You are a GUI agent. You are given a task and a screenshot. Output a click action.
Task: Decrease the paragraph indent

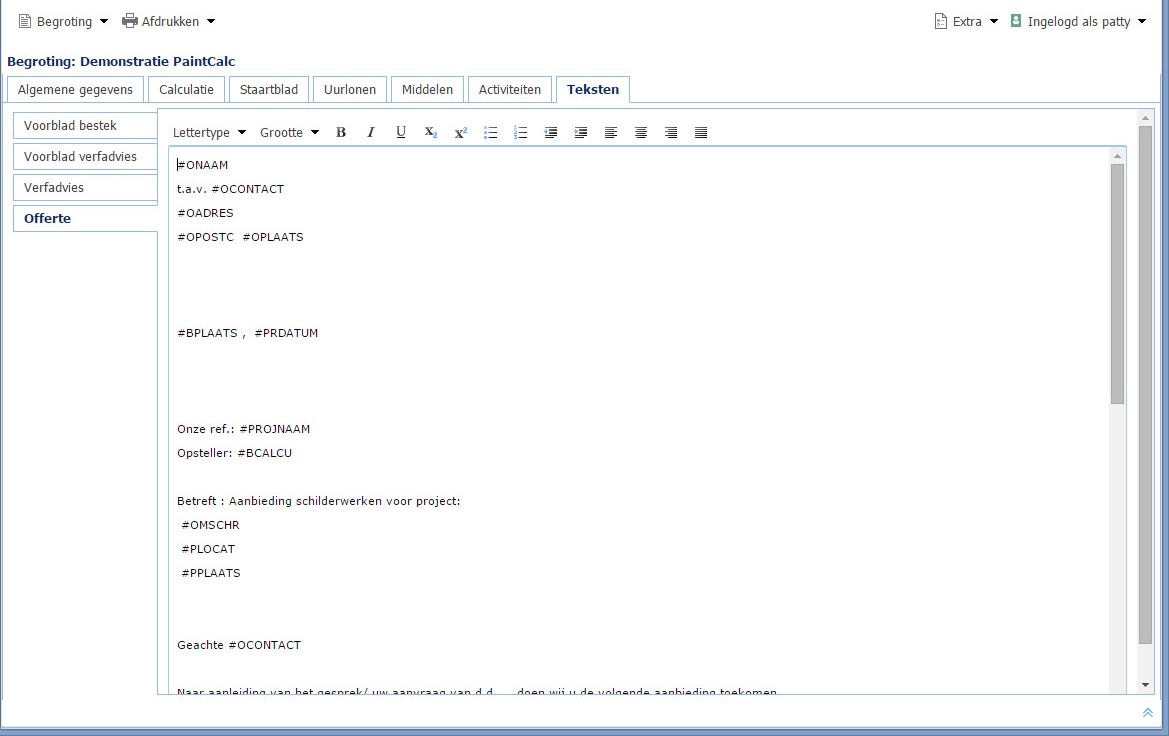click(551, 132)
